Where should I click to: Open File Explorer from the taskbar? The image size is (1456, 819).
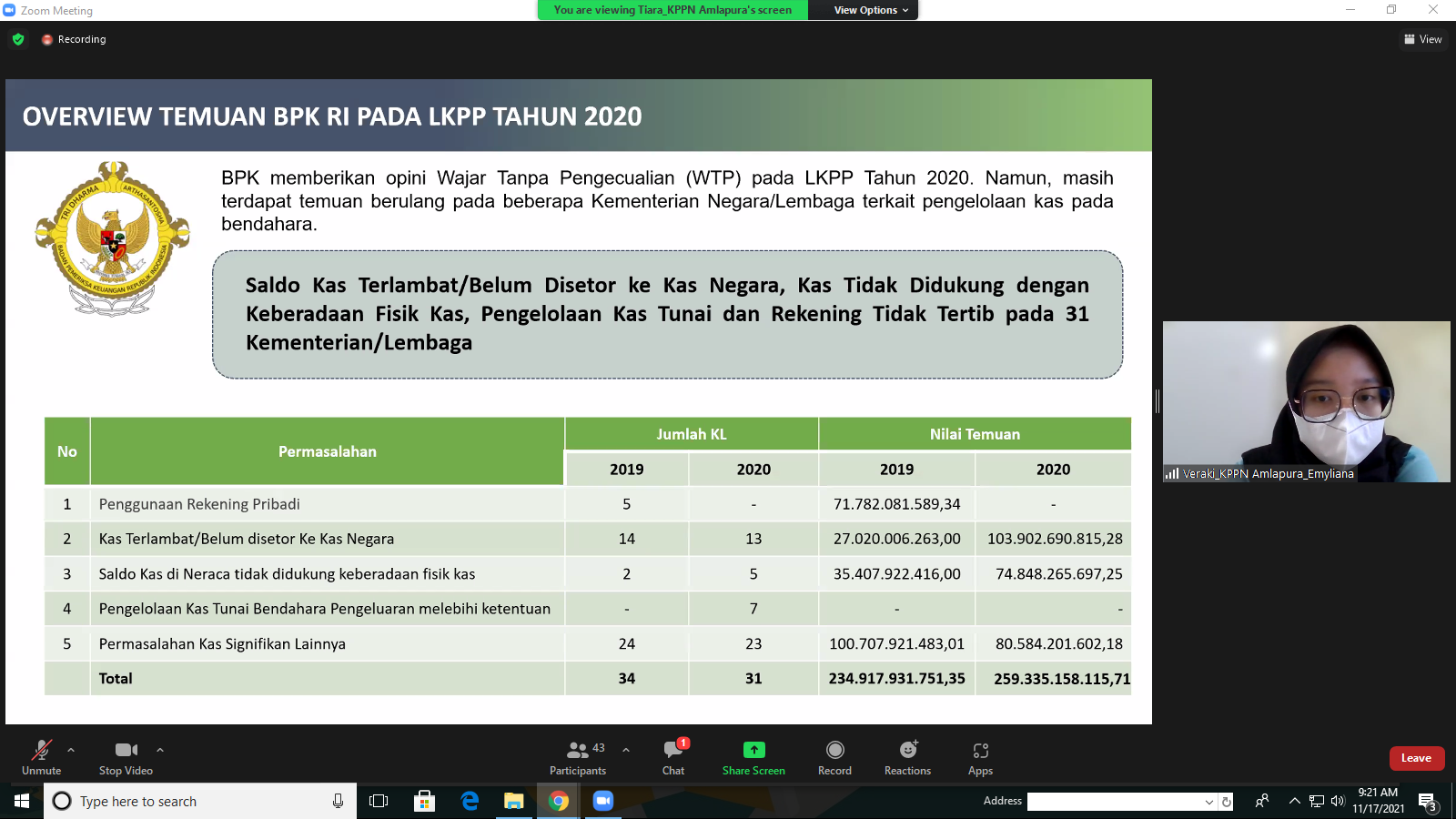pos(514,801)
